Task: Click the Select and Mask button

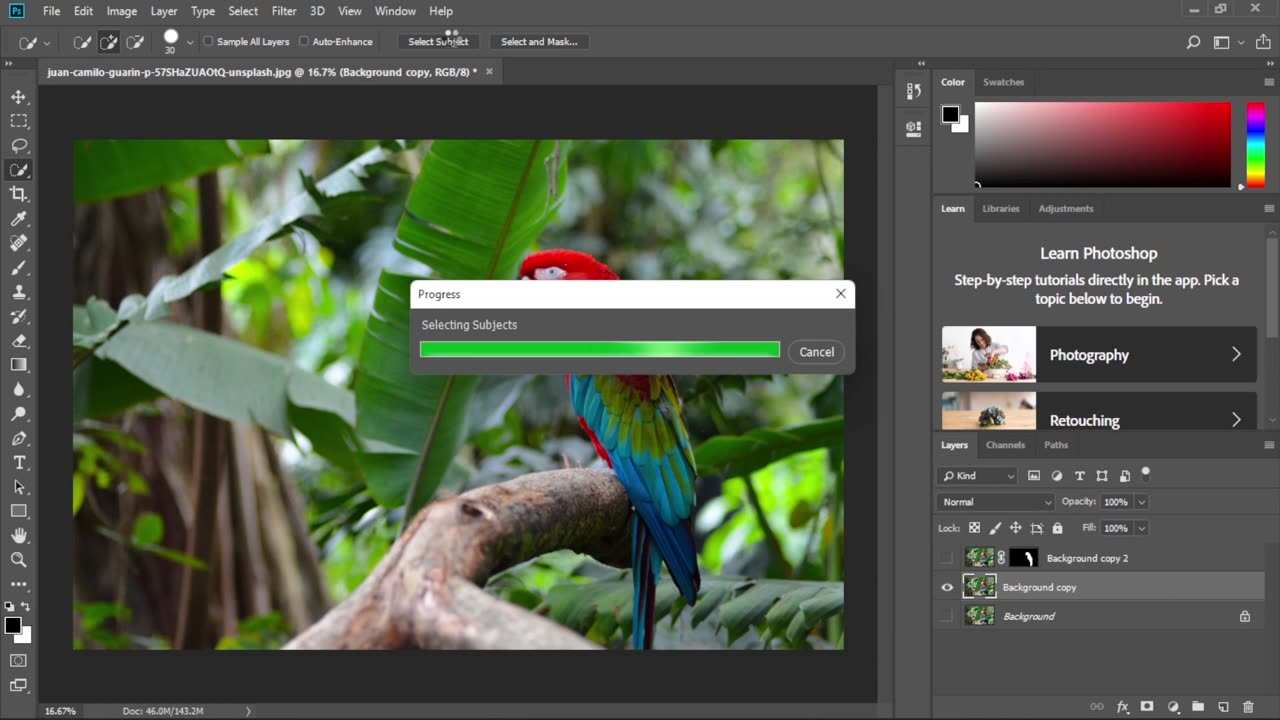Action: point(539,42)
